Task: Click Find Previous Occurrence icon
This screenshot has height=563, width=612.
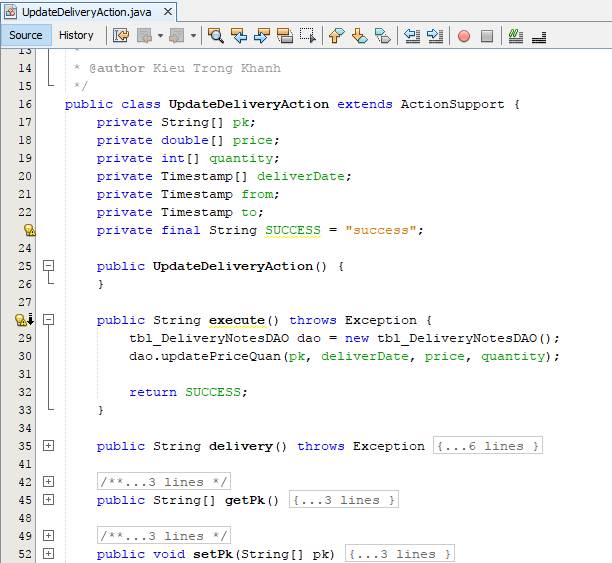Action: (x=239, y=36)
